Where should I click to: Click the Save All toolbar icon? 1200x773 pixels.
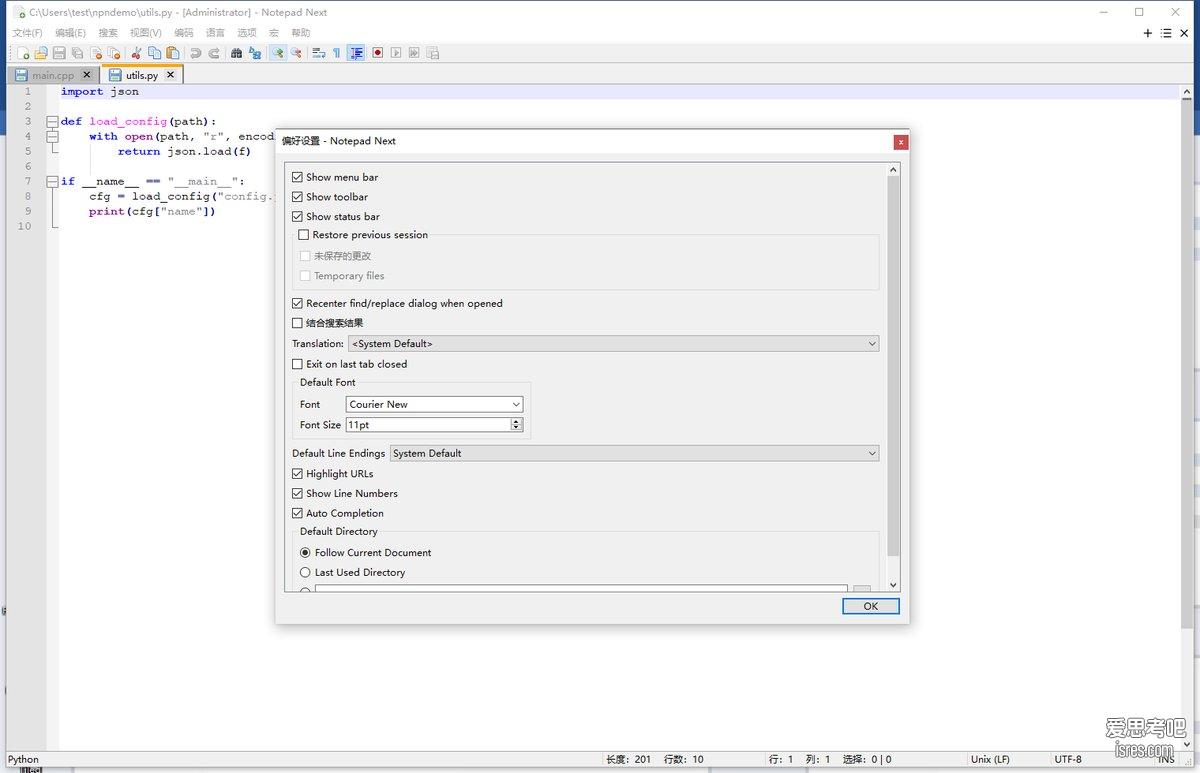(77, 53)
